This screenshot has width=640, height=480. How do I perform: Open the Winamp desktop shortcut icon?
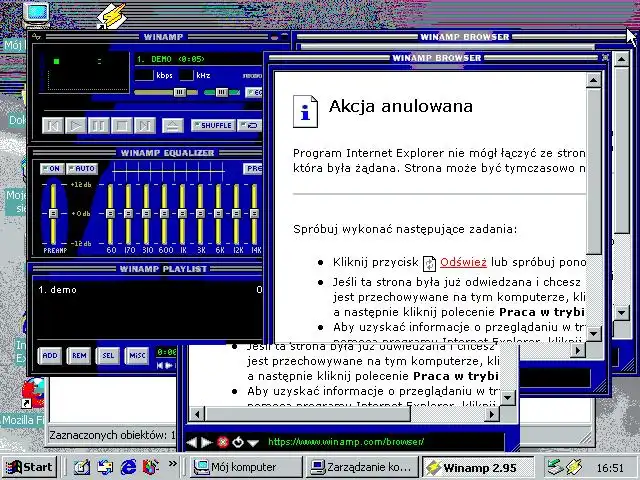pyautogui.click(x=111, y=16)
